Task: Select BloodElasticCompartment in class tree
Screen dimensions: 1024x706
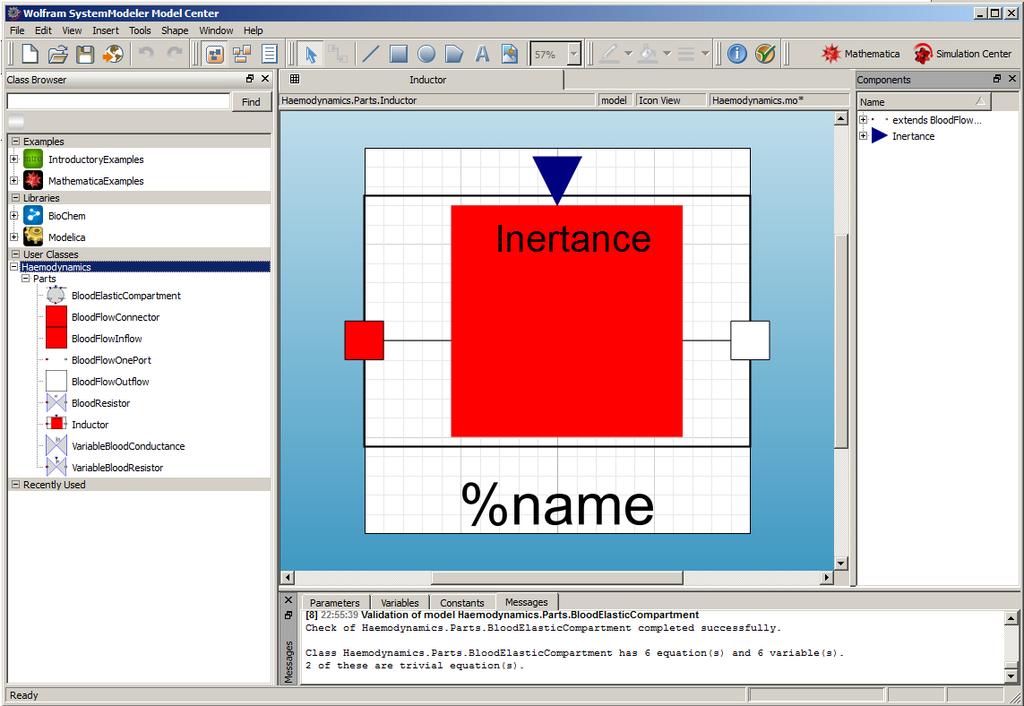Action: coord(126,296)
